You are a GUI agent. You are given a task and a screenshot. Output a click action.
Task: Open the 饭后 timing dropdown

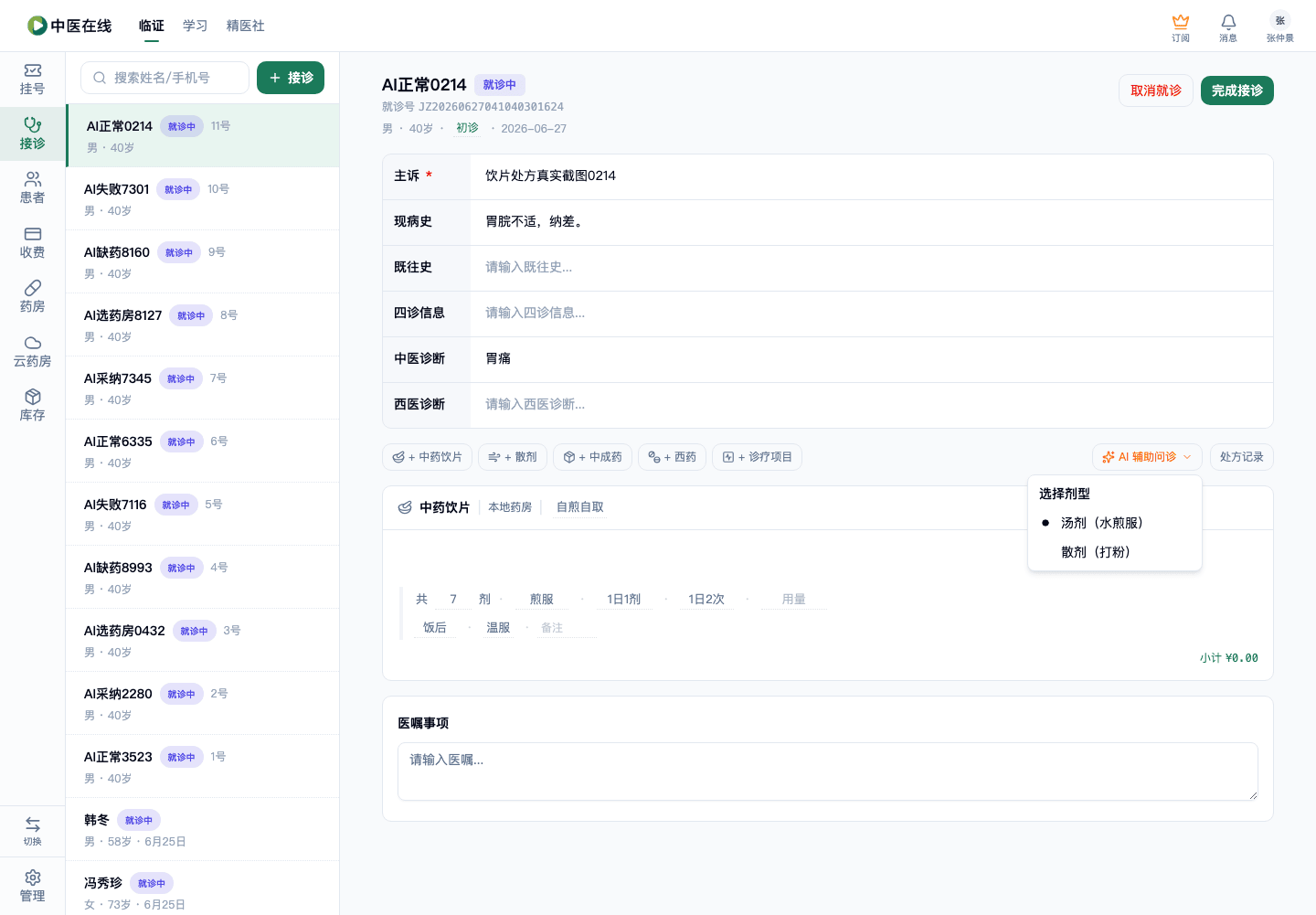click(x=435, y=628)
